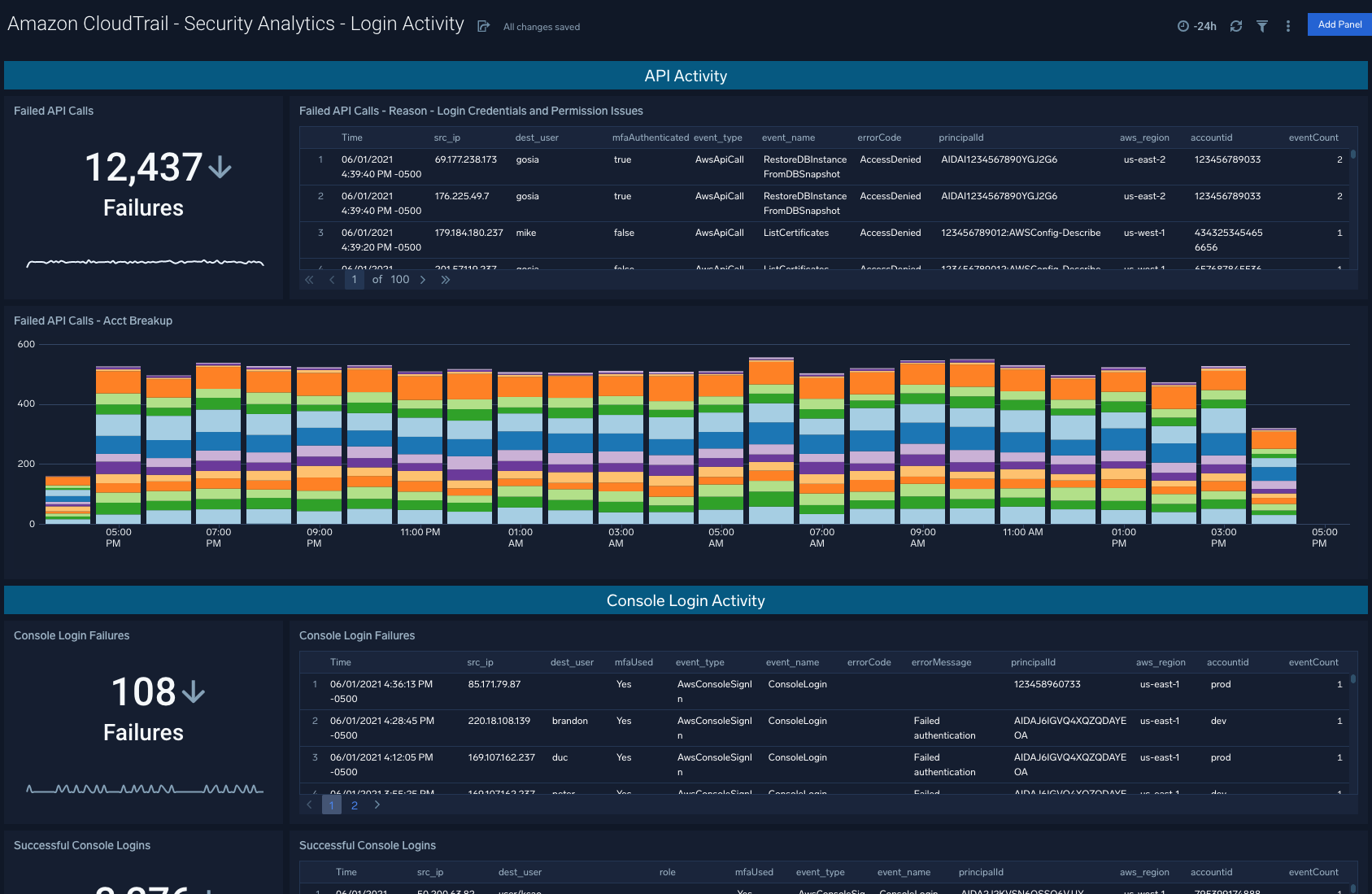
Task: Collapse the Console Login Activity section header
Action: pyautogui.click(x=686, y=600)
